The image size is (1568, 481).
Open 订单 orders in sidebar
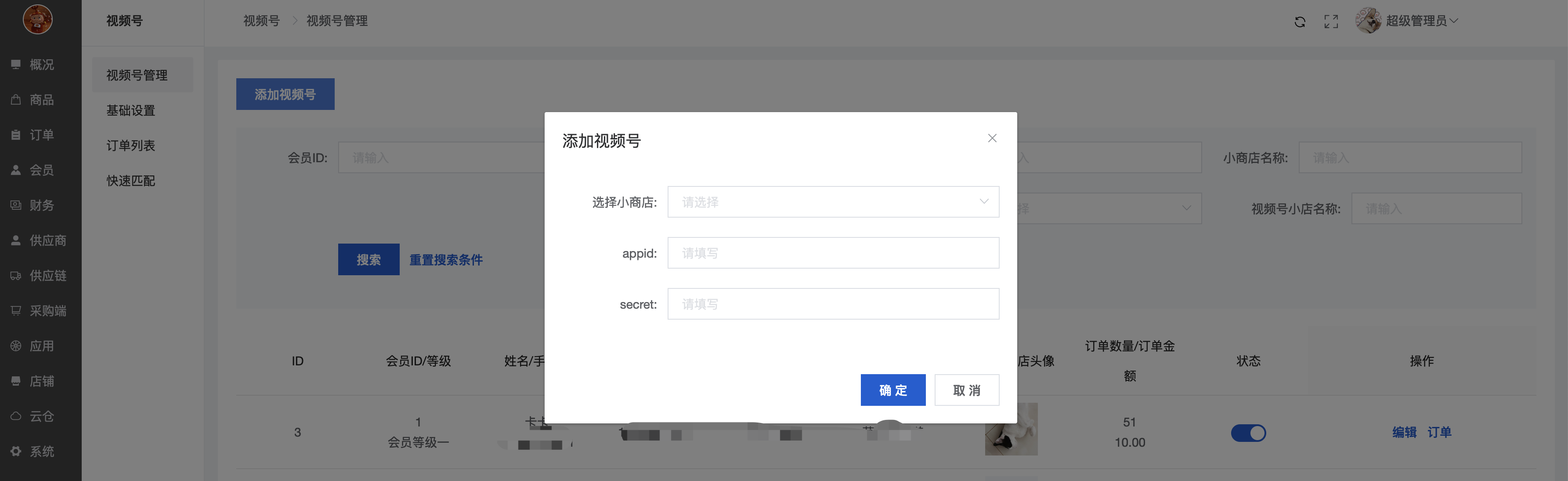pos(41,135)
